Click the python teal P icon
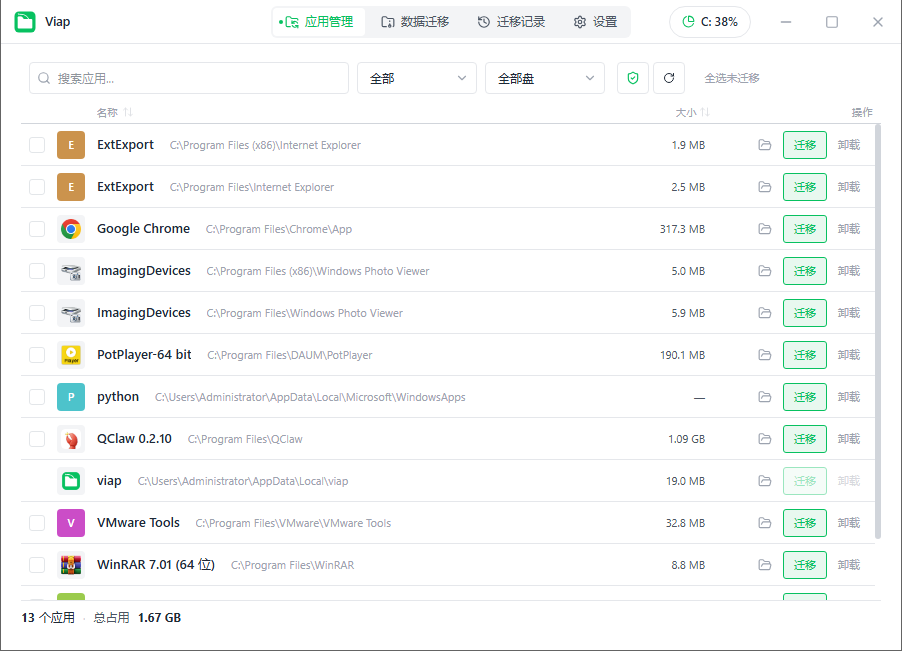Image resolution: width=902 pixels, height=651 pixels. [x=71, y=397]
